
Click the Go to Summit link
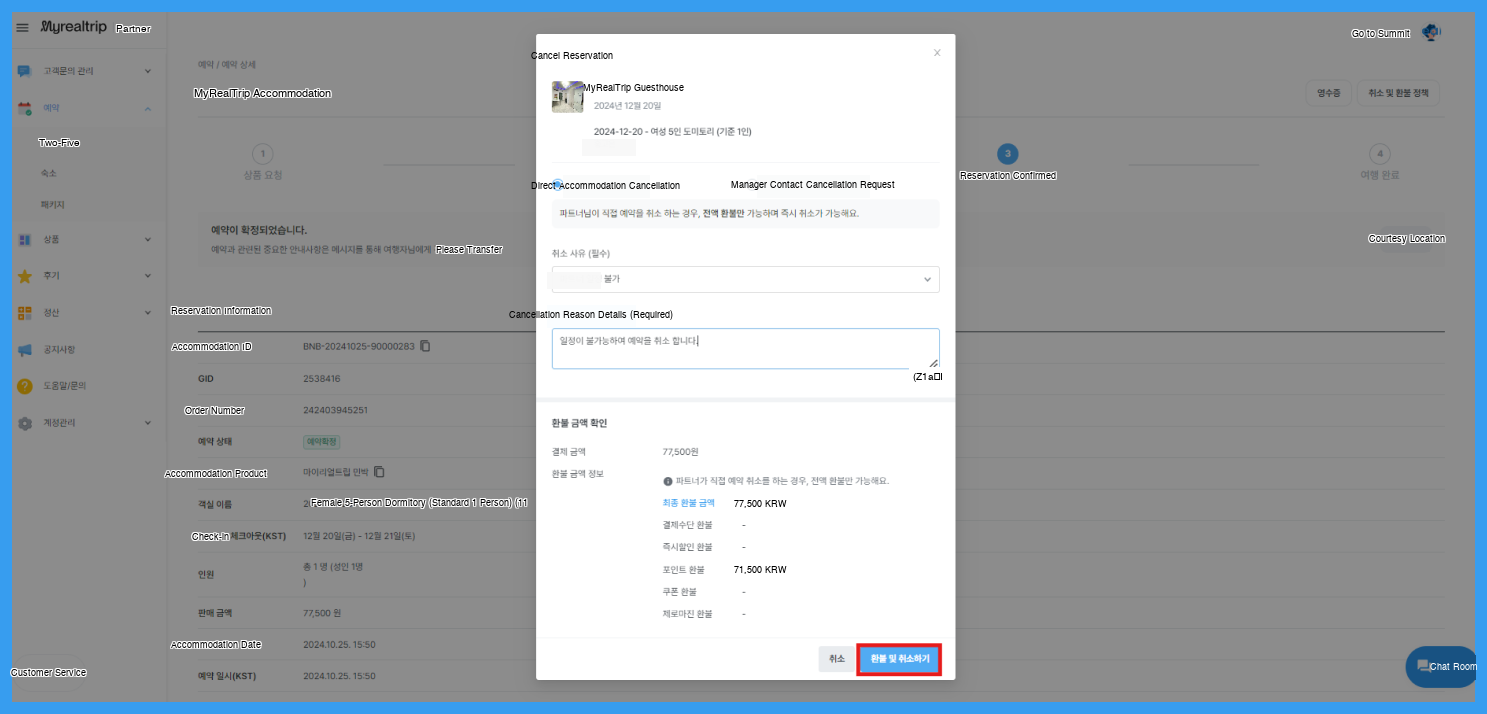[x=1380, y=33]
